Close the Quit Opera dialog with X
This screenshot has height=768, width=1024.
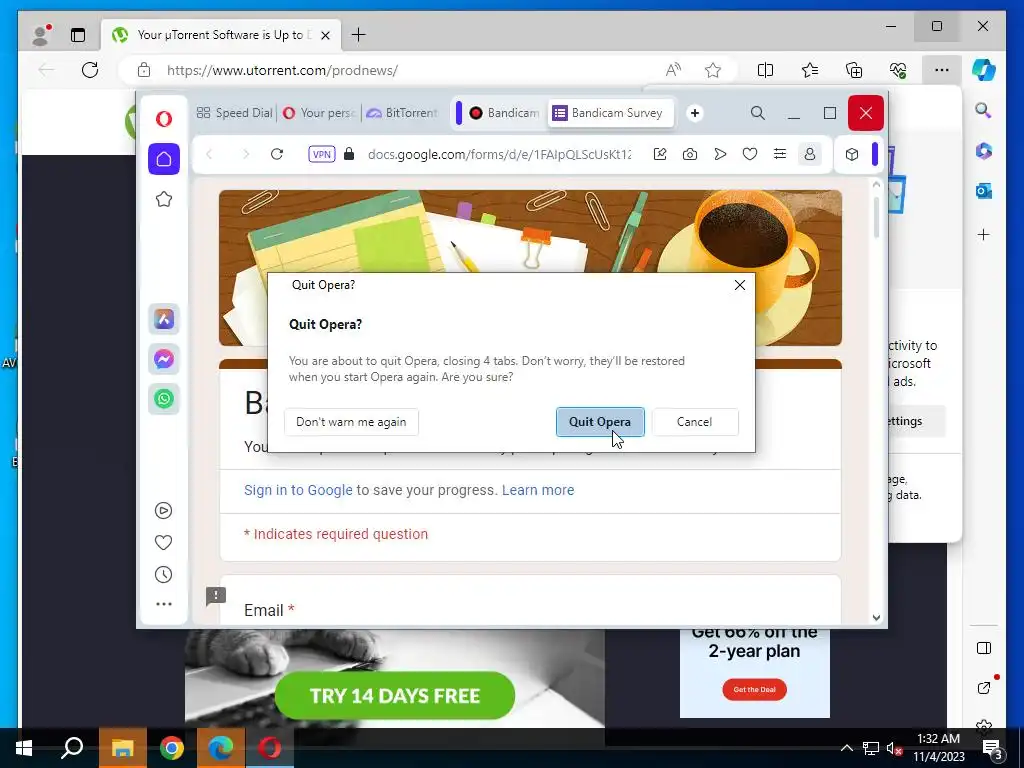[x=739, y=285]
